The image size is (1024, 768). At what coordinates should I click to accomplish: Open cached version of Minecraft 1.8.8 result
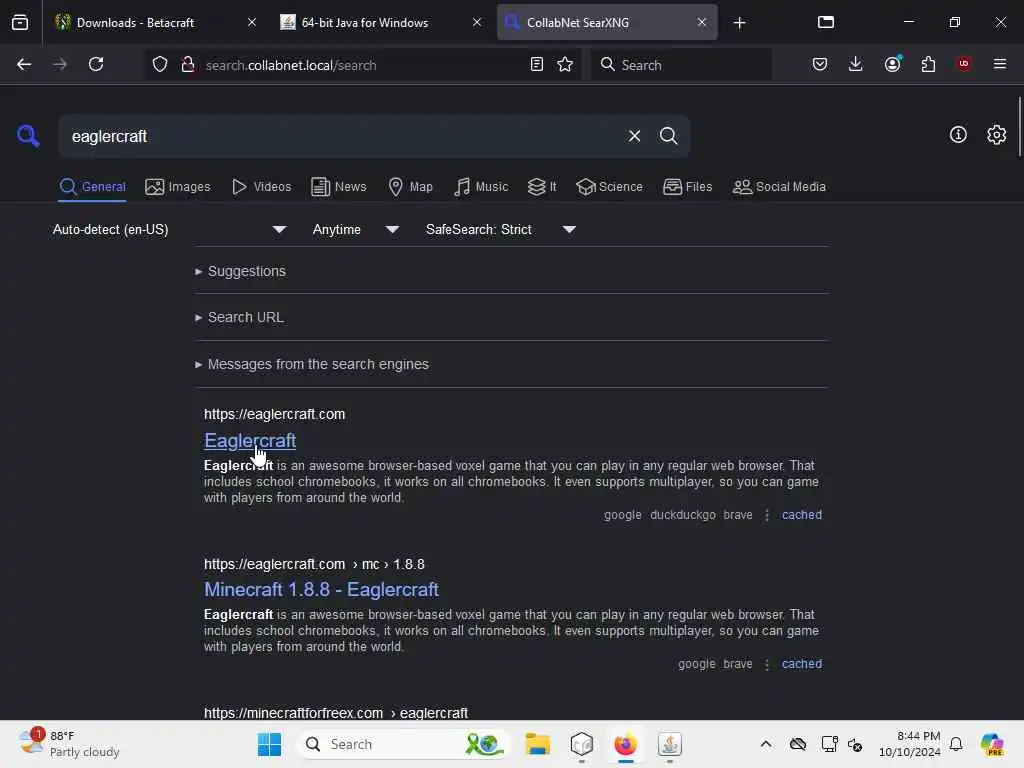tap(802, 664)
